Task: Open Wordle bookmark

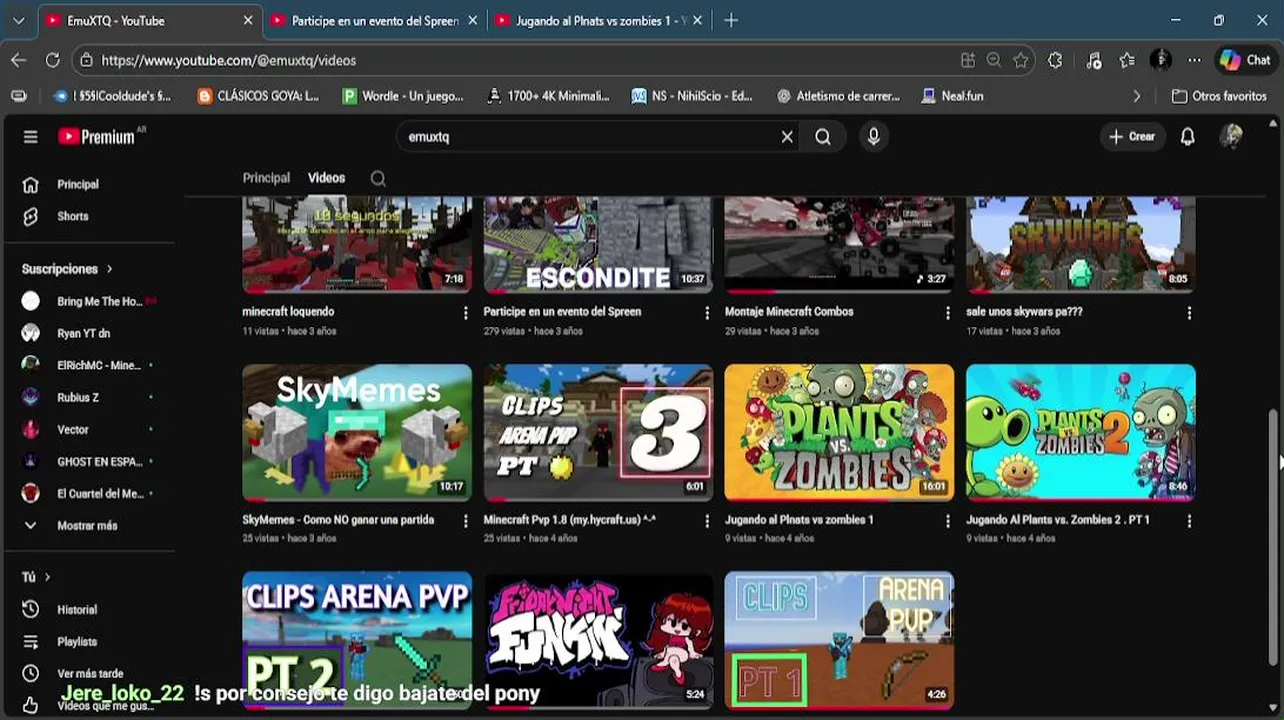Action: 403,96
